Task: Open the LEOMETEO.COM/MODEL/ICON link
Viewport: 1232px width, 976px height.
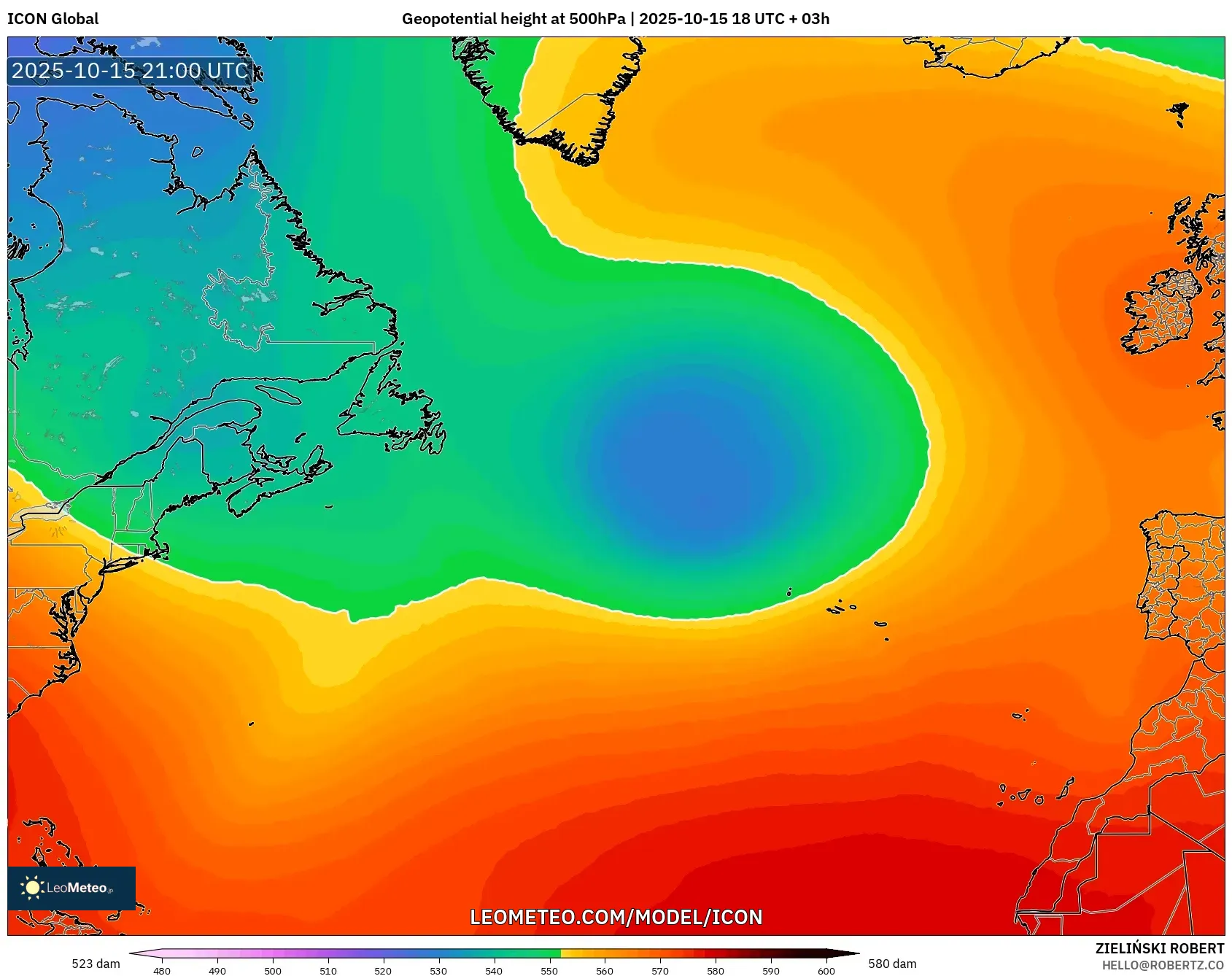Action: [616, 917]
